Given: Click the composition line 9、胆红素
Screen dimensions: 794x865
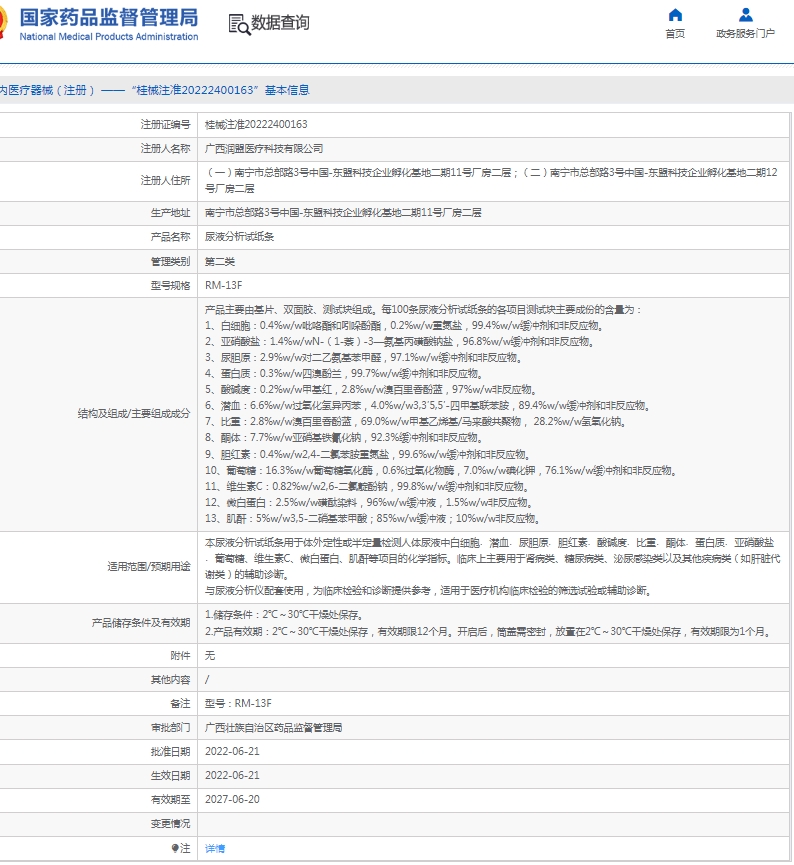Looking at the screenshot, I should (369, 454).
